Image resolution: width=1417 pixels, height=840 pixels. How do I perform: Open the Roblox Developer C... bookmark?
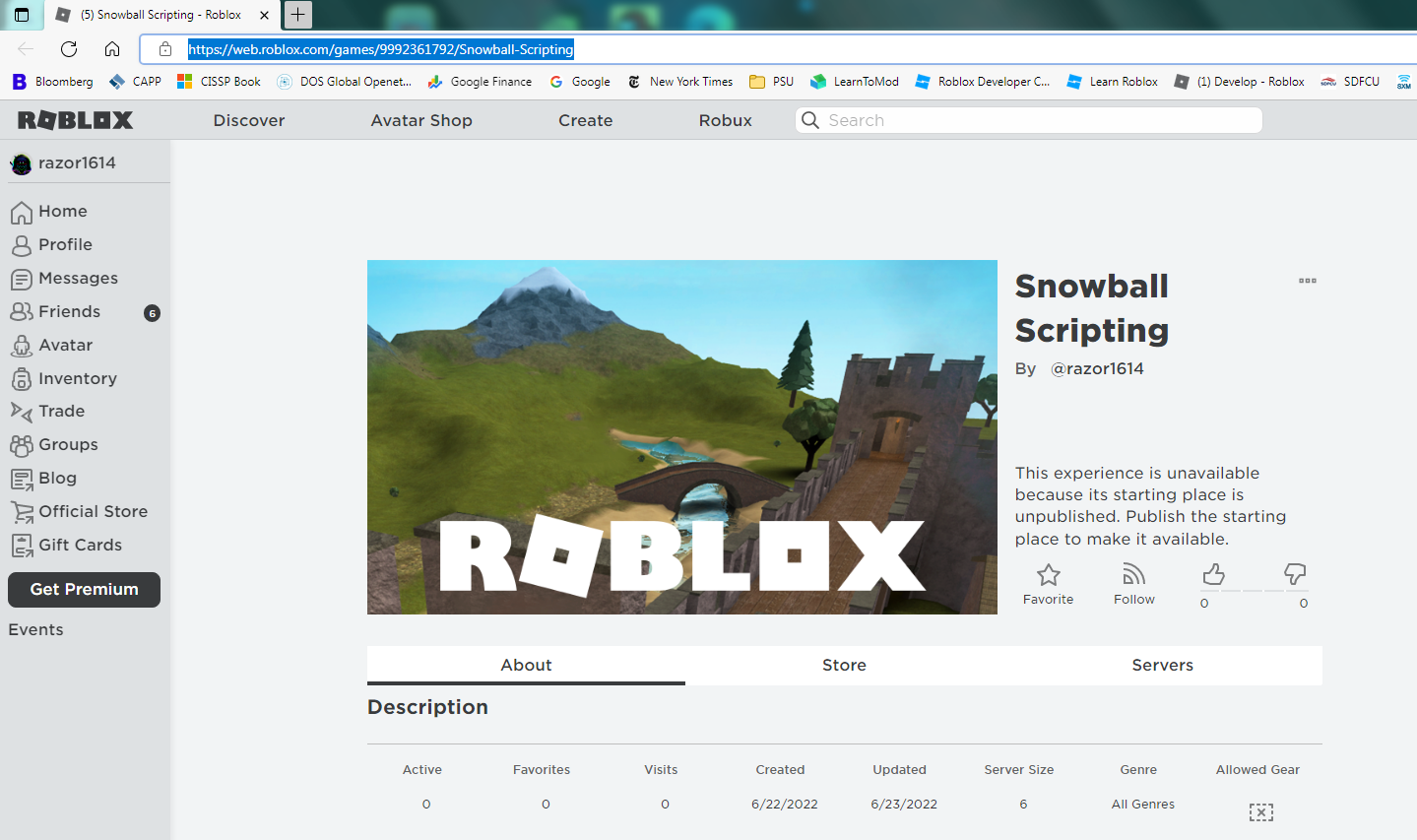(x=983, y=82)
